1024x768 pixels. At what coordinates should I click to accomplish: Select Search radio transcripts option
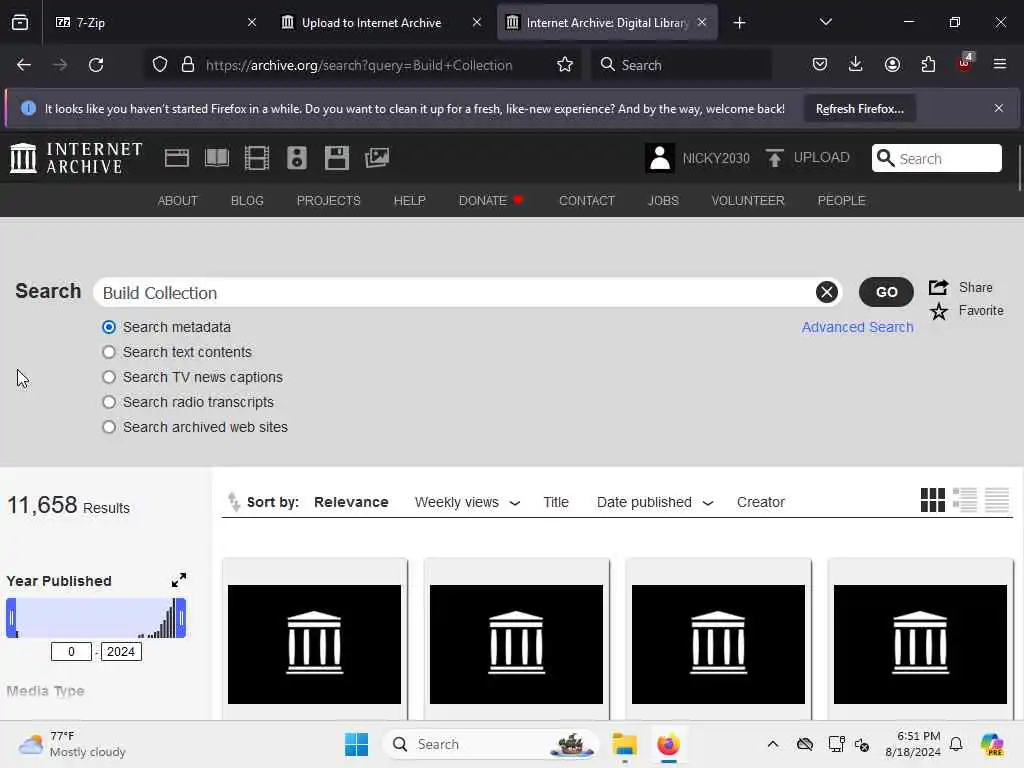point(109,402)
